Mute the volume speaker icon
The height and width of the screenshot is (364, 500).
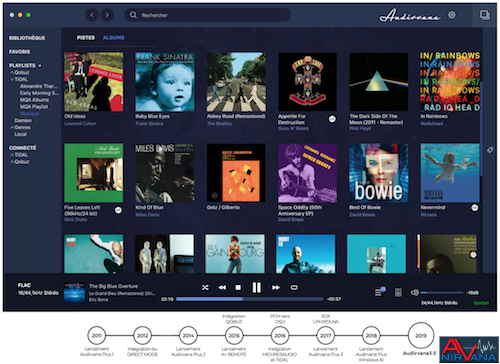point(414,292)
